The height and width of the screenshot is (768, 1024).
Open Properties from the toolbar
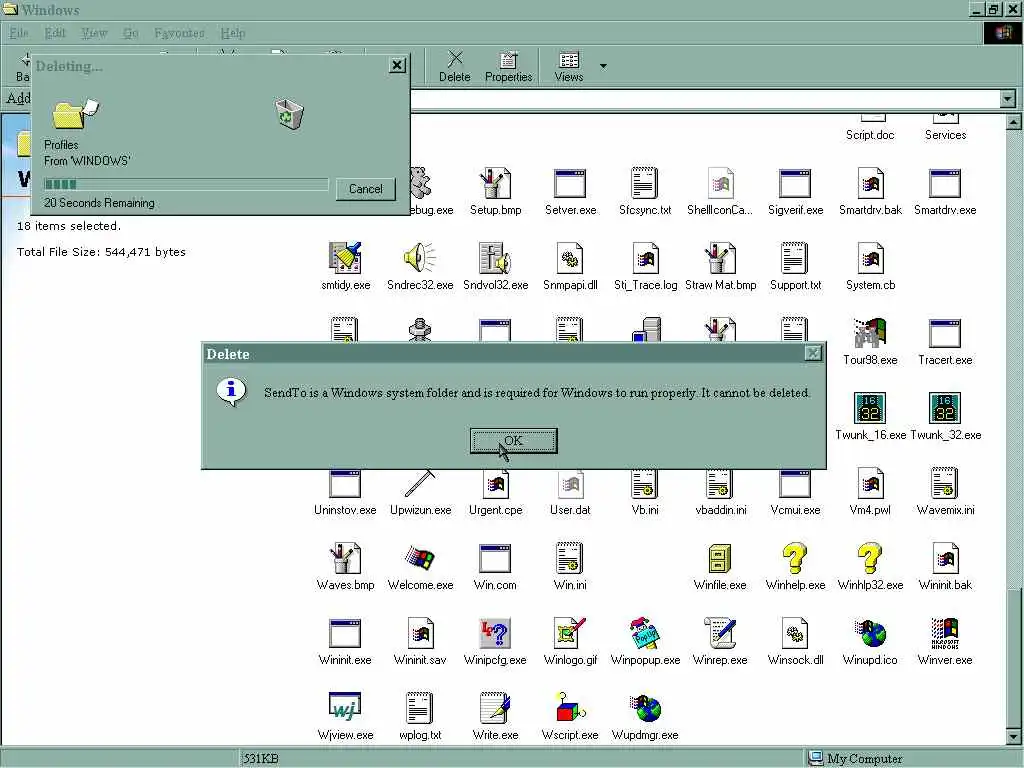pyautogui.click(x=508, y=67)
